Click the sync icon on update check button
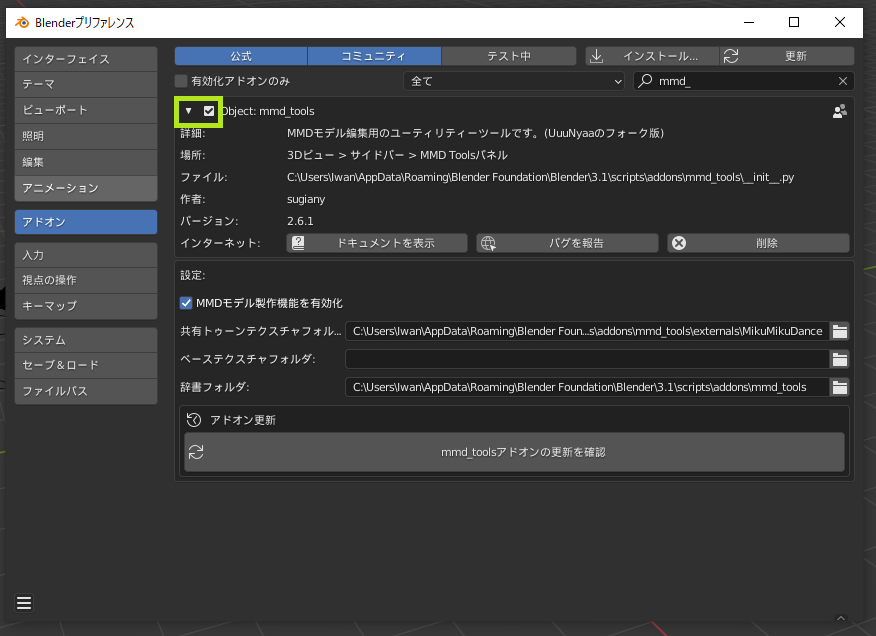The image size is (876, 636). click(196, 452)
